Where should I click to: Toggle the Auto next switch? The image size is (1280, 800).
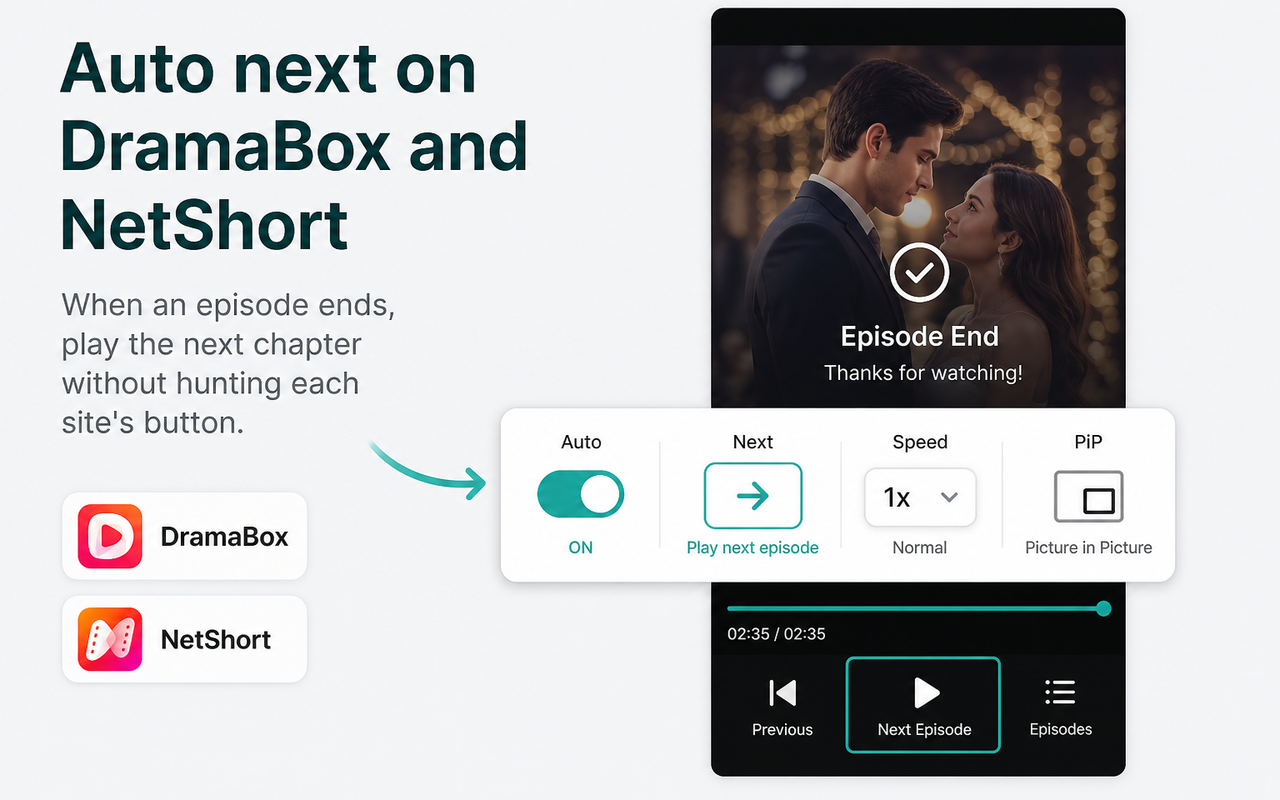pos(580,496)
